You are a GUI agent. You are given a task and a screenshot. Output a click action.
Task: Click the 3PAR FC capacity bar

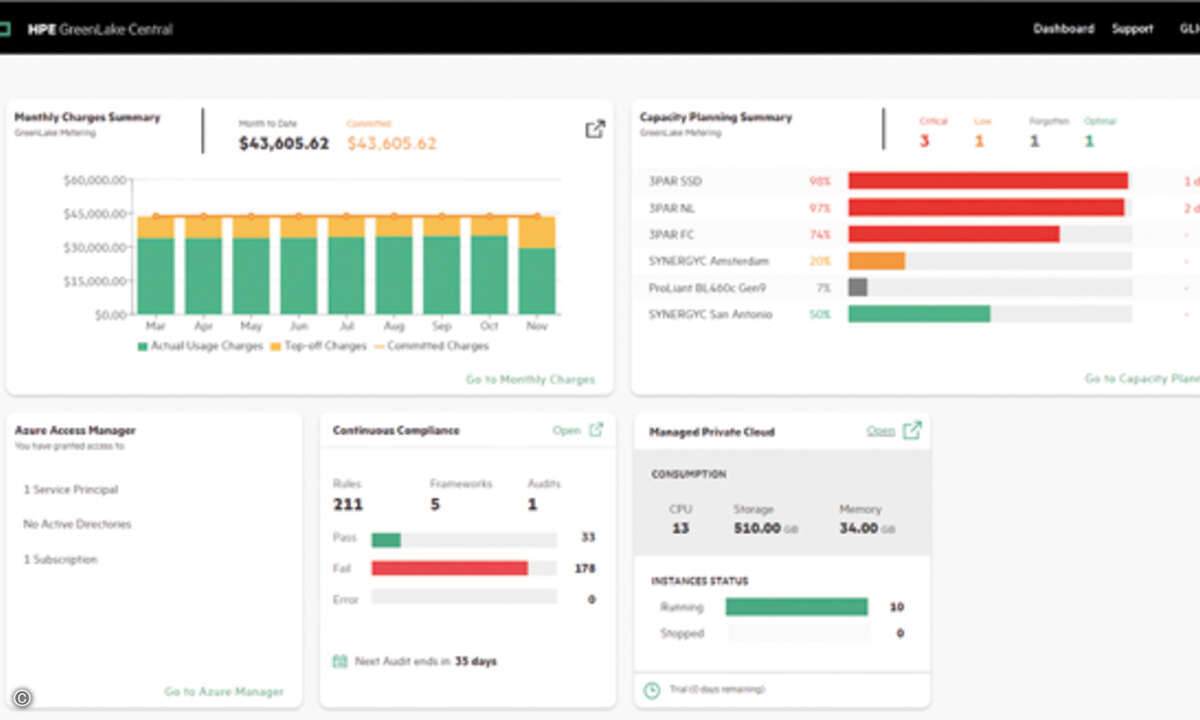(x=954, y=234)
